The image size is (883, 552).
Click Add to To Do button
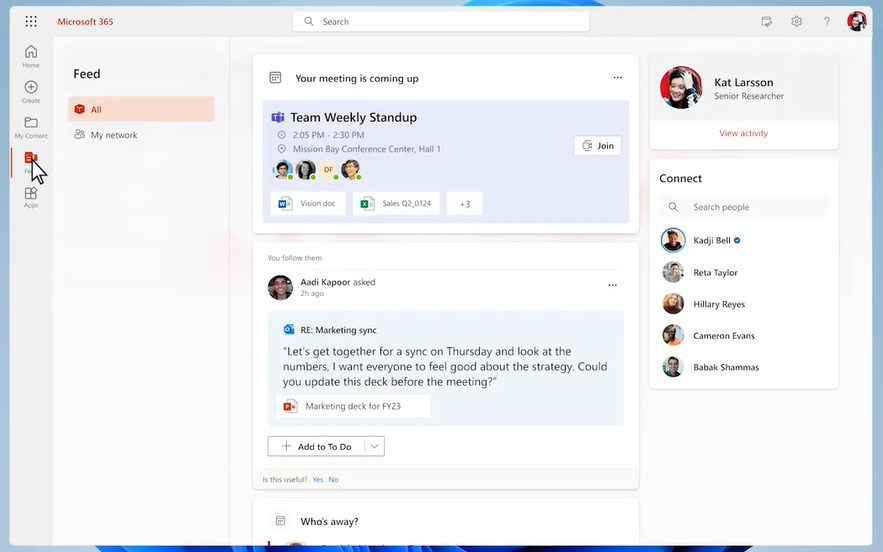(x=316, y=446)
